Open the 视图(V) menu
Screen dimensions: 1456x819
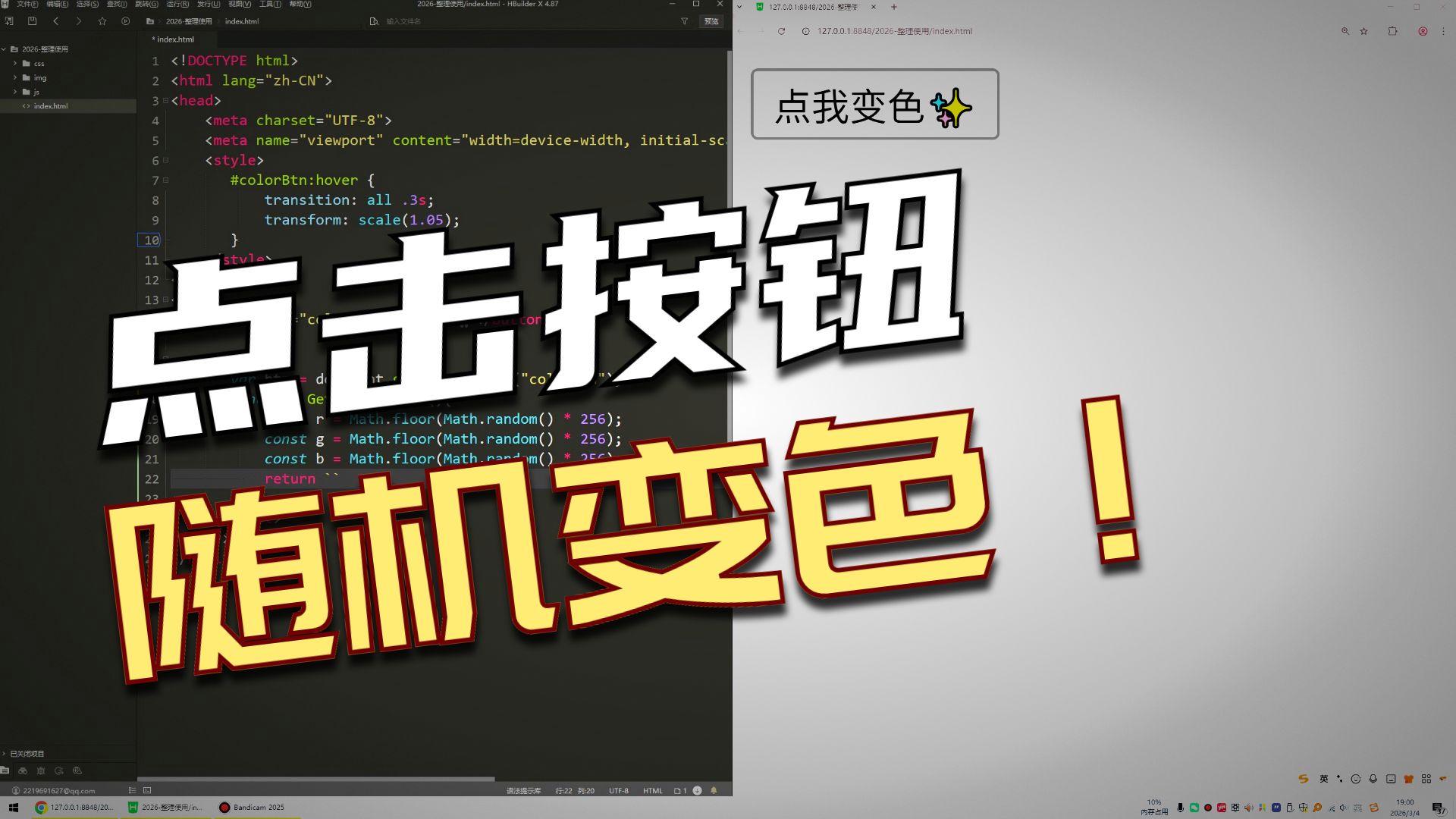click(x=240, y=4)
